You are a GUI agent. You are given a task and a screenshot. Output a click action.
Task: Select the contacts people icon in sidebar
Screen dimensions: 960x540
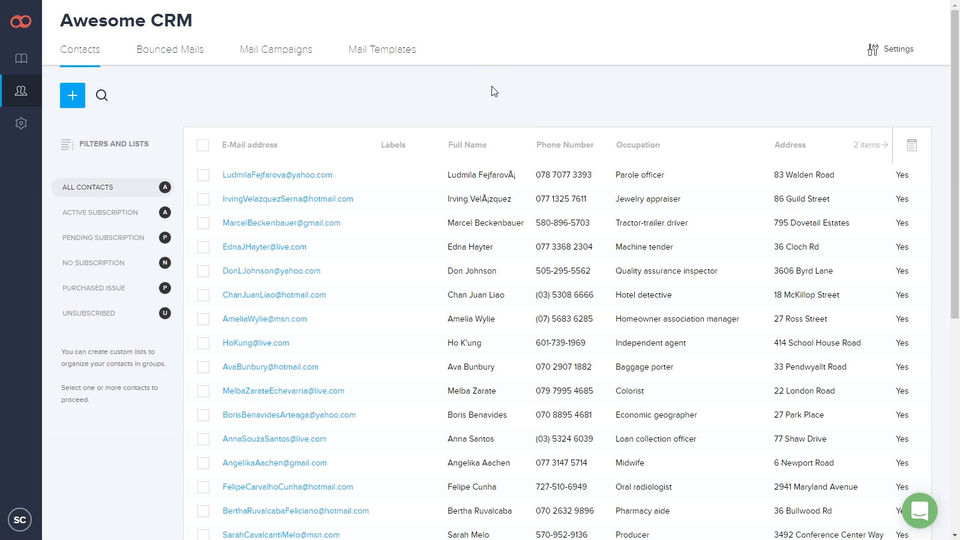(21, 91)
